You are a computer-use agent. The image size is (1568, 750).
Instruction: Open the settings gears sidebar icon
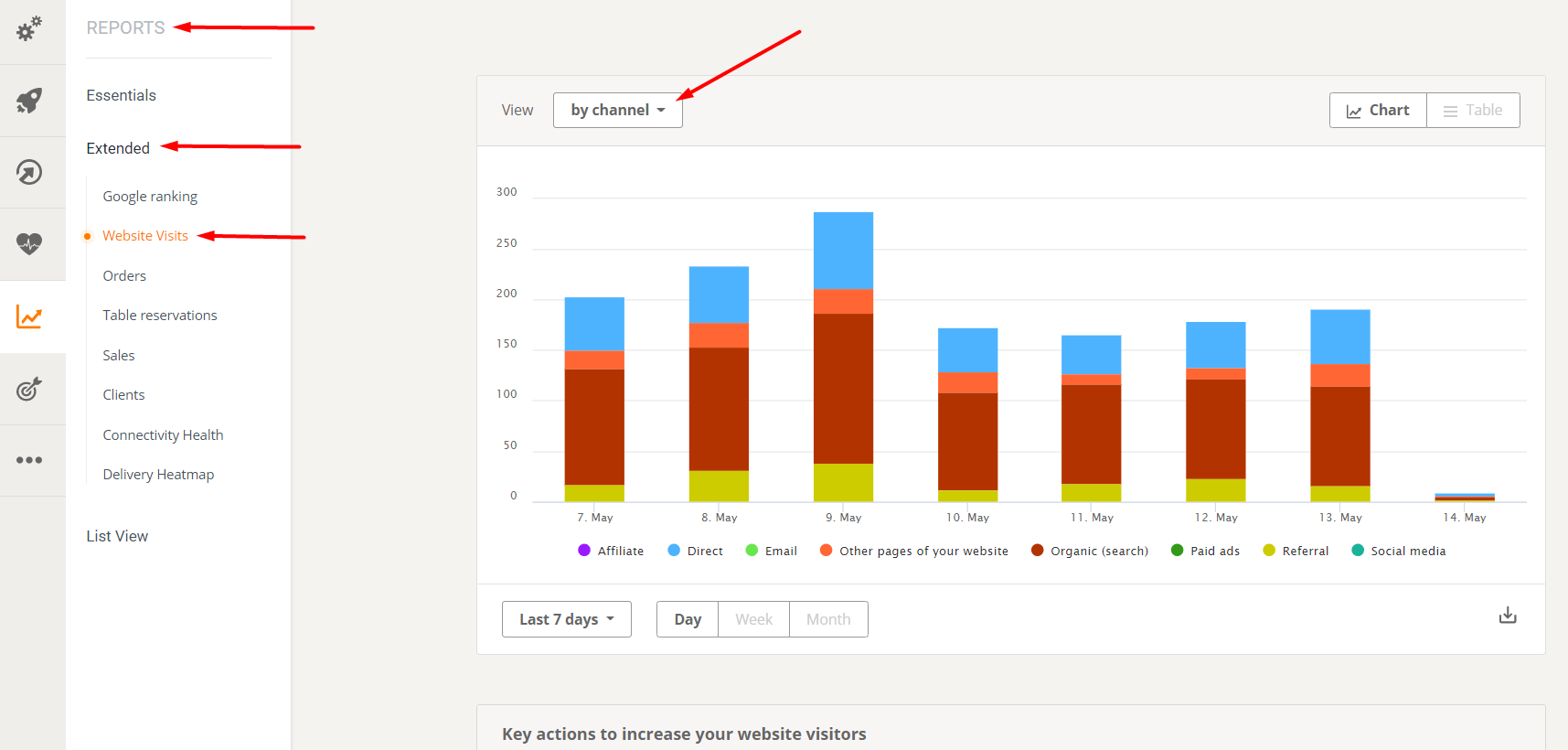[29, 28]
